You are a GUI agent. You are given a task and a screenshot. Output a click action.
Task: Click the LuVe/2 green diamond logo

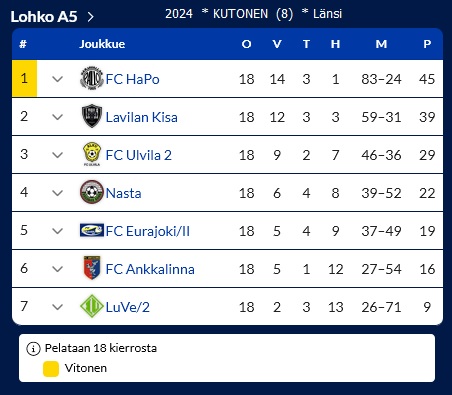point(92,306)
